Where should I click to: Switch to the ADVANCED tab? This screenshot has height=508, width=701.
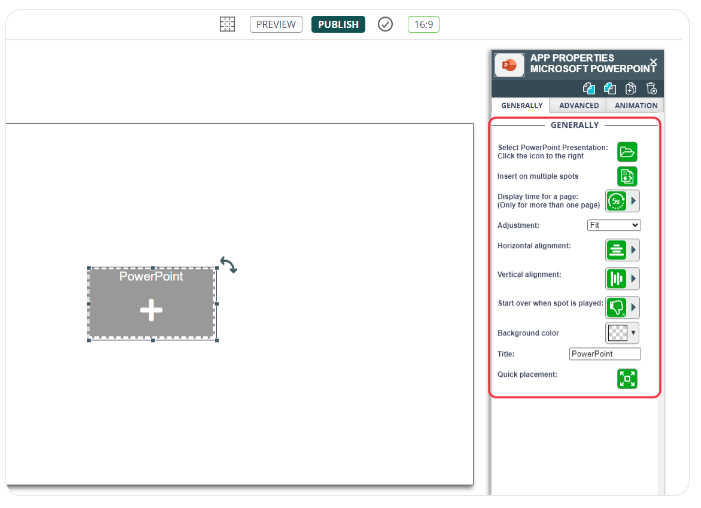[579, 106]
